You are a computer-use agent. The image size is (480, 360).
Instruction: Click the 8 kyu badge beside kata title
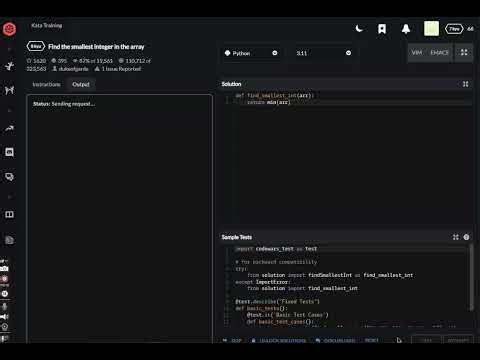(36, 46)
